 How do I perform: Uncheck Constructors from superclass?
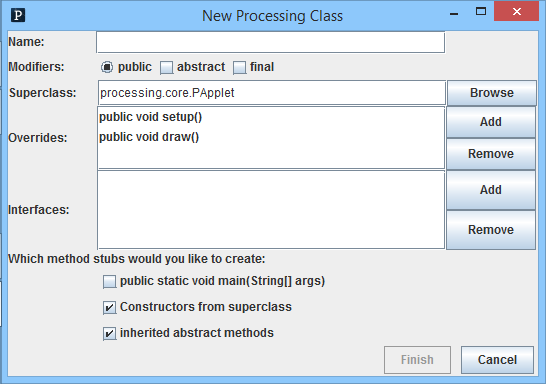(x=109, y=308)
